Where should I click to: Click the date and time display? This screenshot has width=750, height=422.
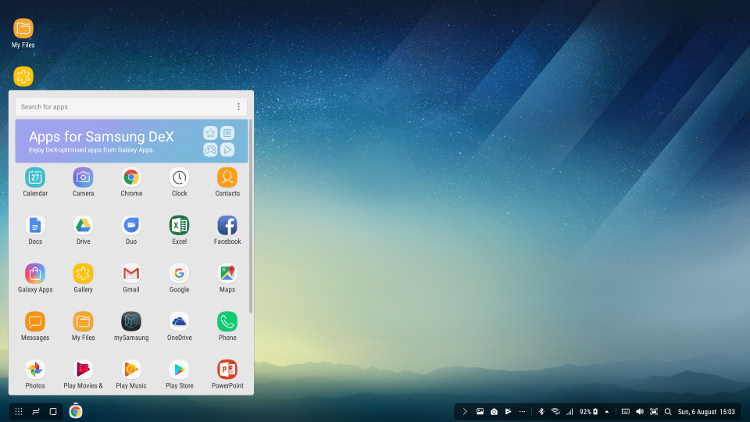[706, 411]
